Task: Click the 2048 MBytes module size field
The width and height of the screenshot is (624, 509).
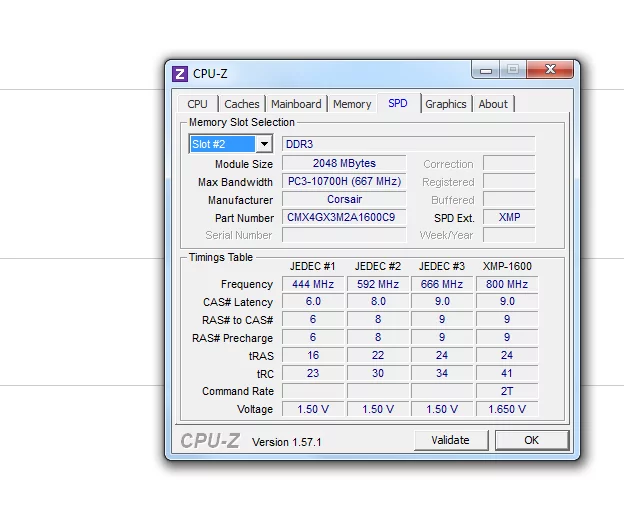Action: click(x=344, y=164)
